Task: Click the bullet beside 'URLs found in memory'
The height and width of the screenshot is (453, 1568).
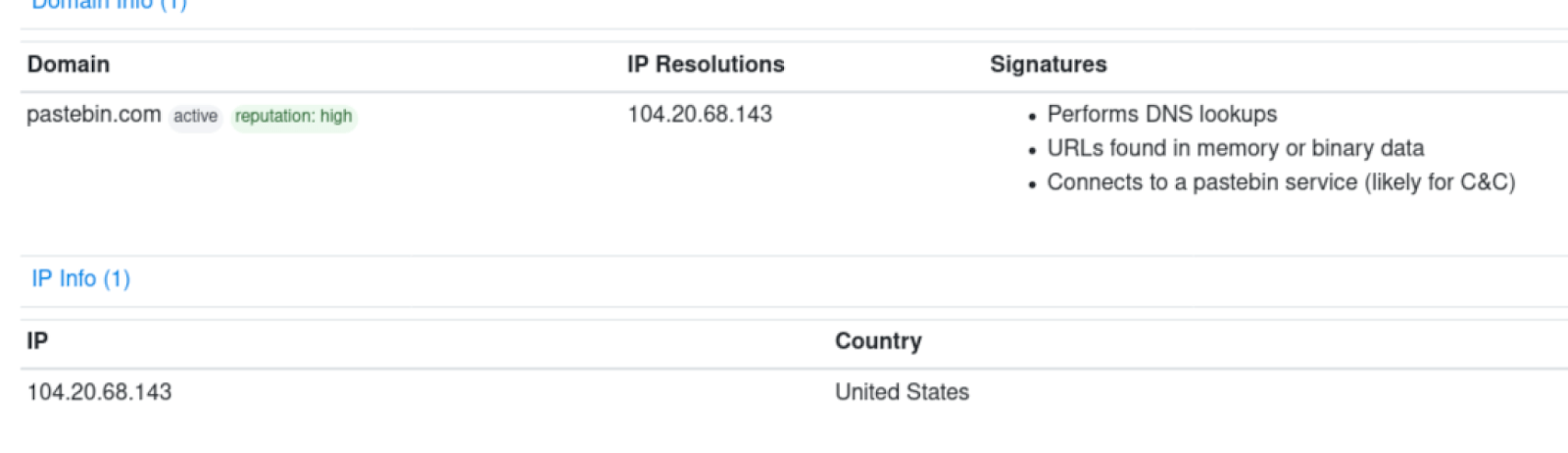Action: click(1032, 151)
